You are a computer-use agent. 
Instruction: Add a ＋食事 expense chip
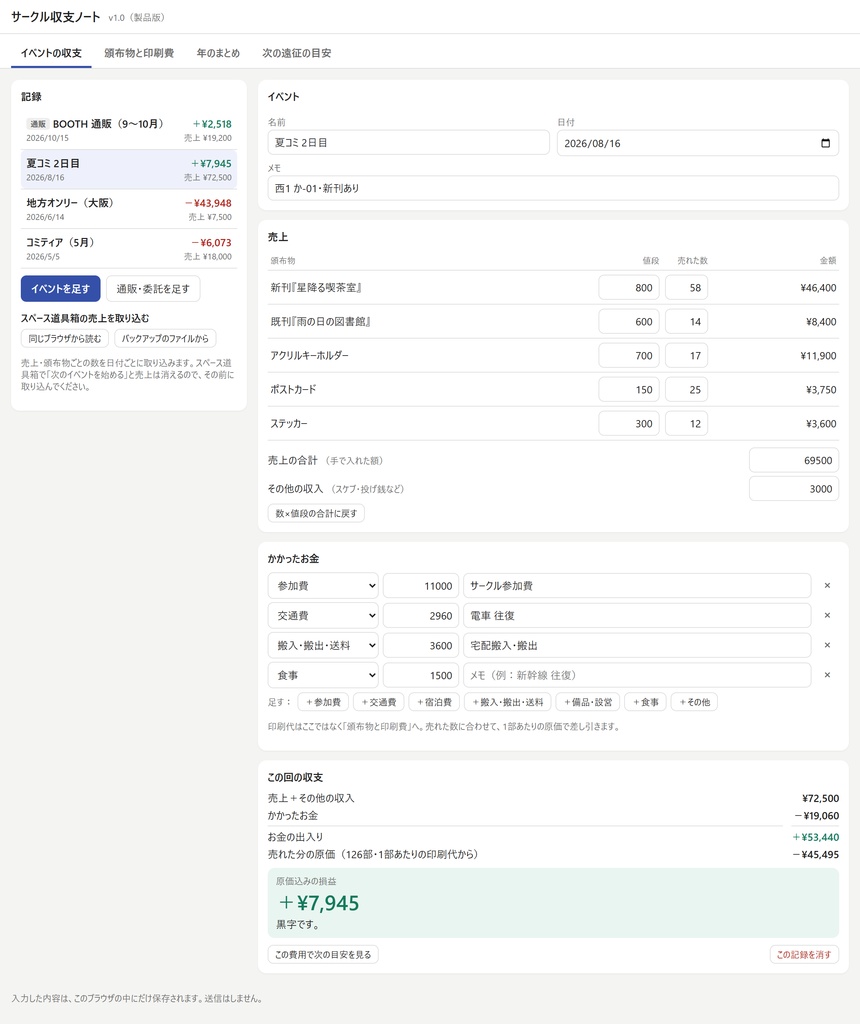(646, 702)
